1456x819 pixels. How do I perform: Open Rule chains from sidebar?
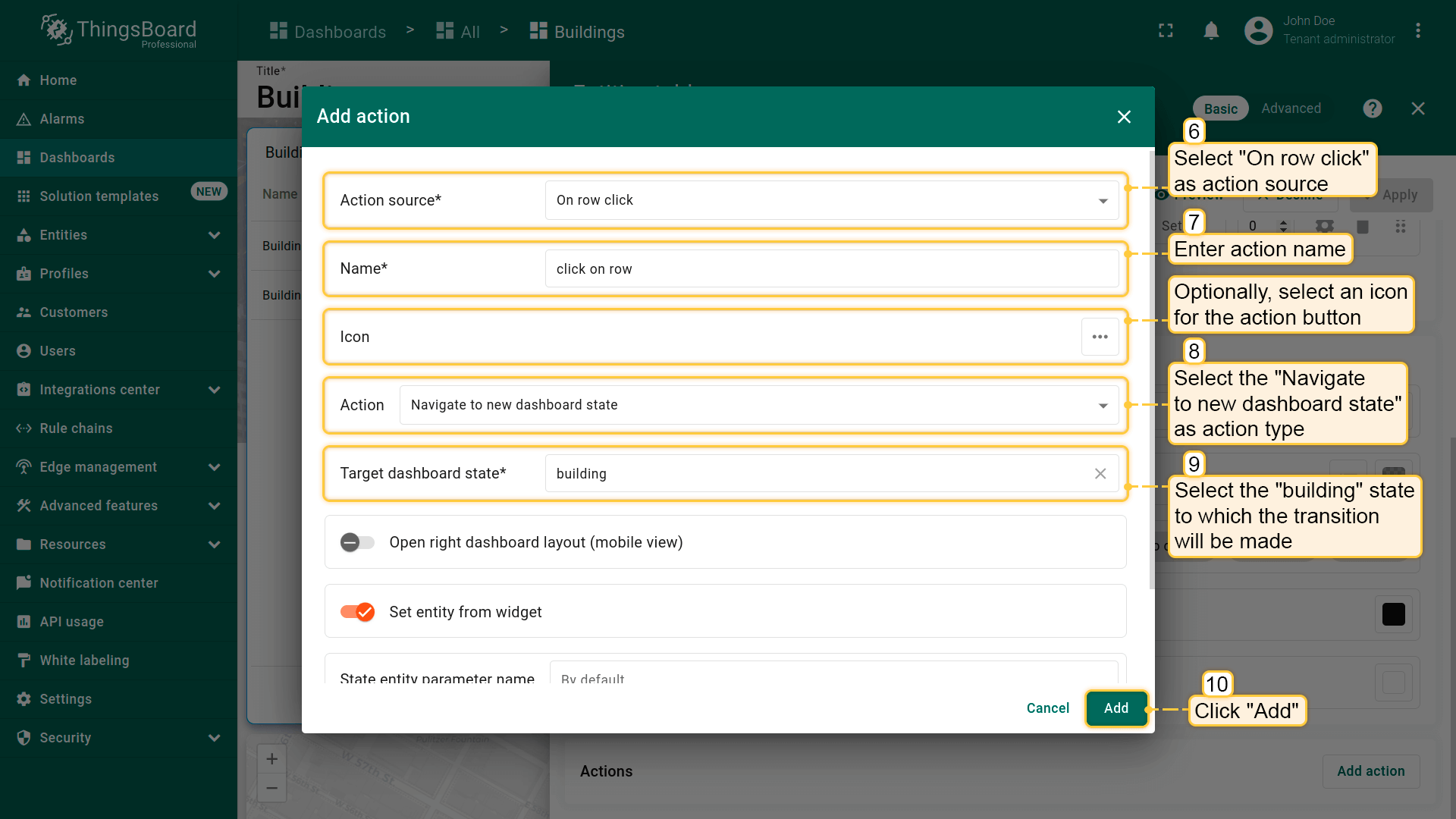pos(76,428)
